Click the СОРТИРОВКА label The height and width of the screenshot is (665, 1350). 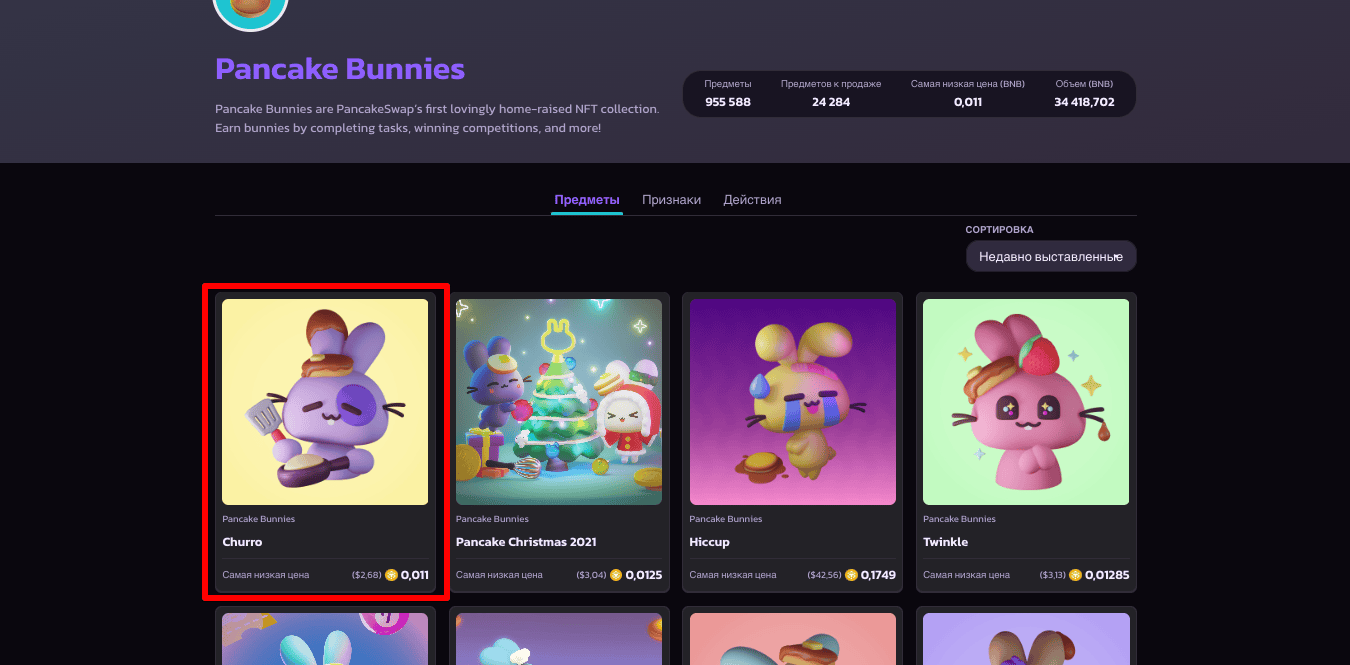(1000, 230)
